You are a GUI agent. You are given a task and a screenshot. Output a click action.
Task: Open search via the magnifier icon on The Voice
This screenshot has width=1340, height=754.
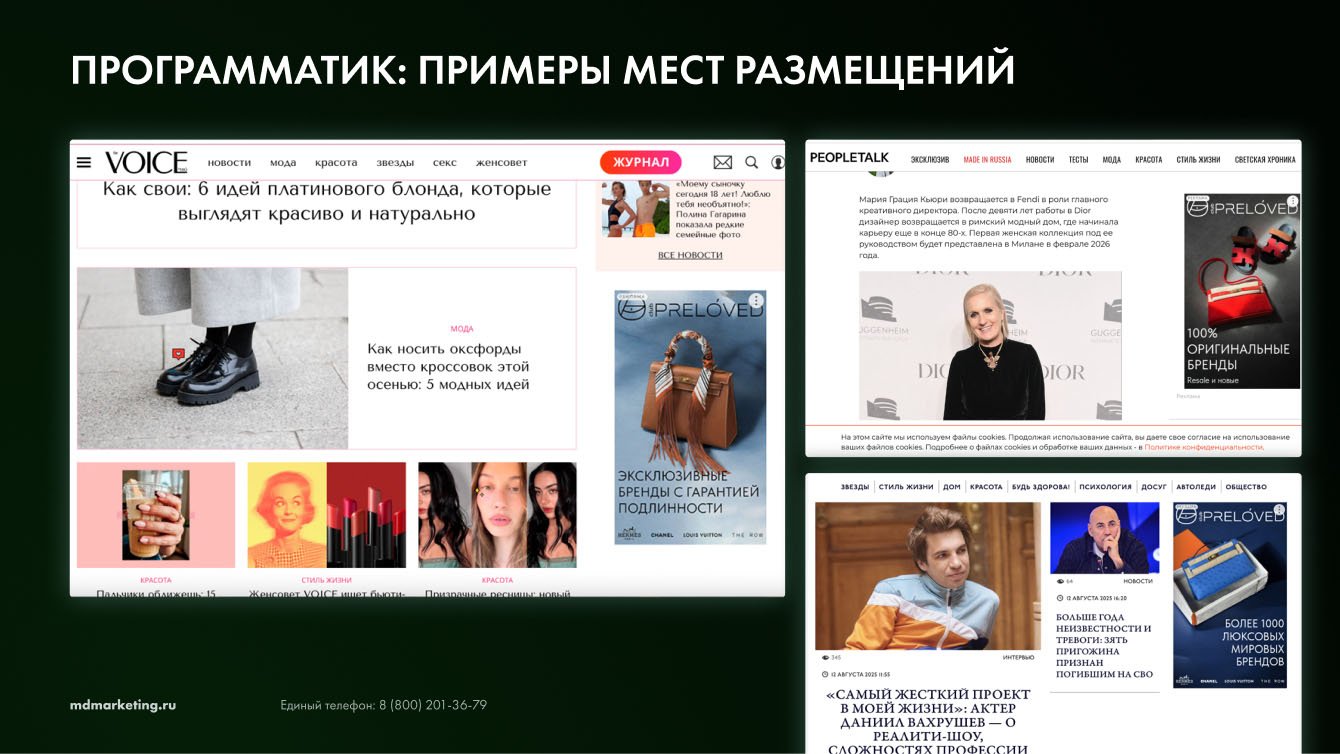tap(752, 162)
